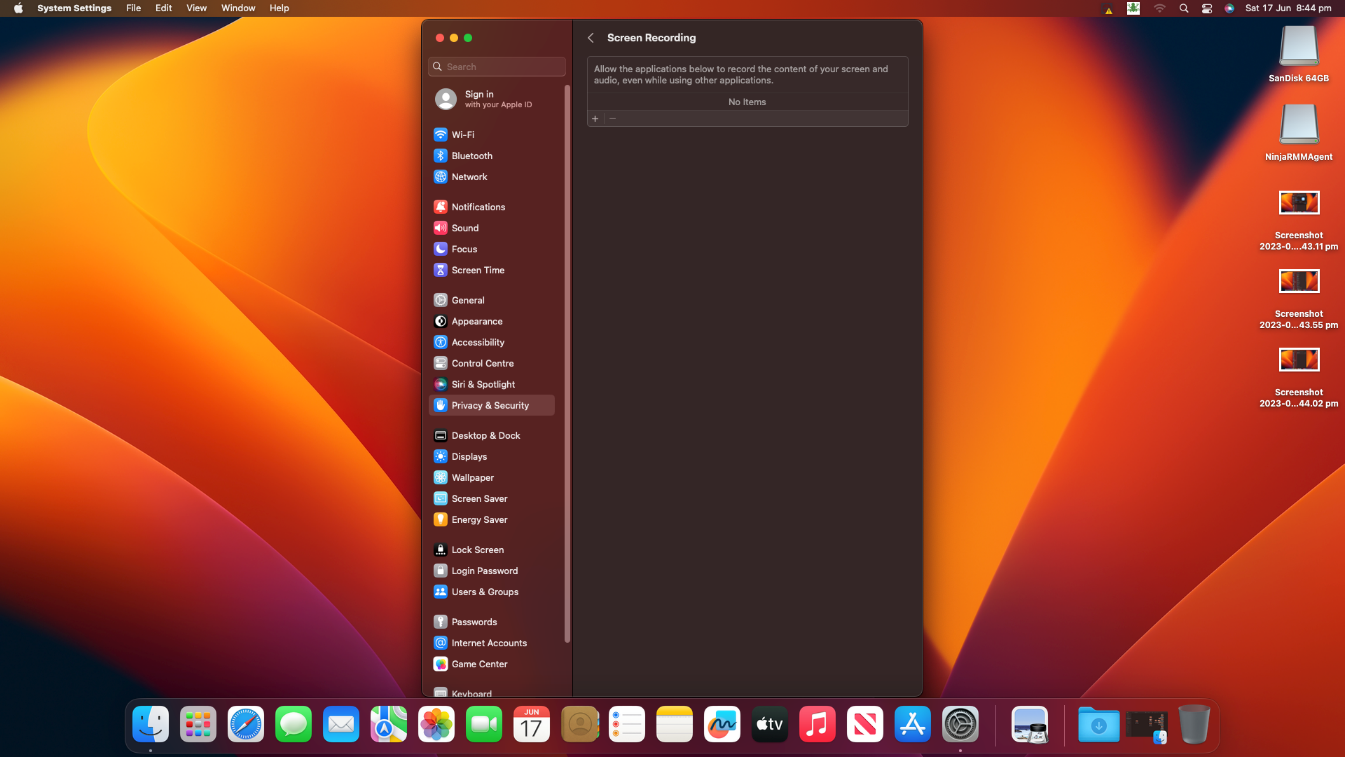Launch FaceTime from the Dock

[x=484, y=724]
